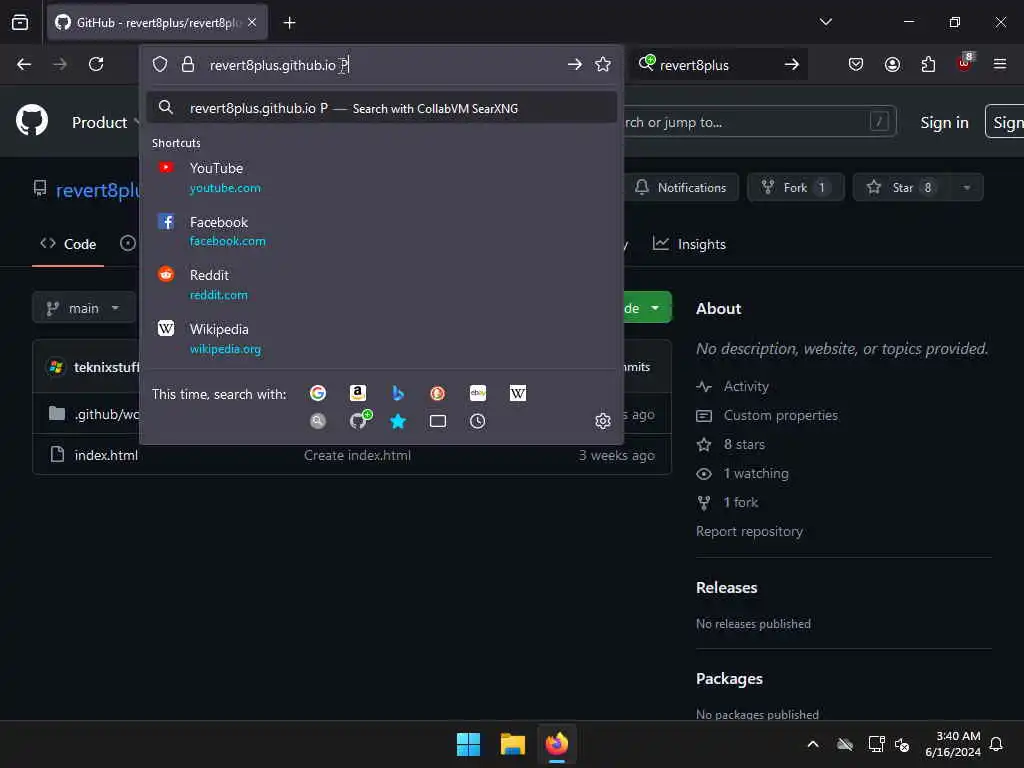Click inside the address bar text field
The image size is (1024, 768).
pos(382,65)
